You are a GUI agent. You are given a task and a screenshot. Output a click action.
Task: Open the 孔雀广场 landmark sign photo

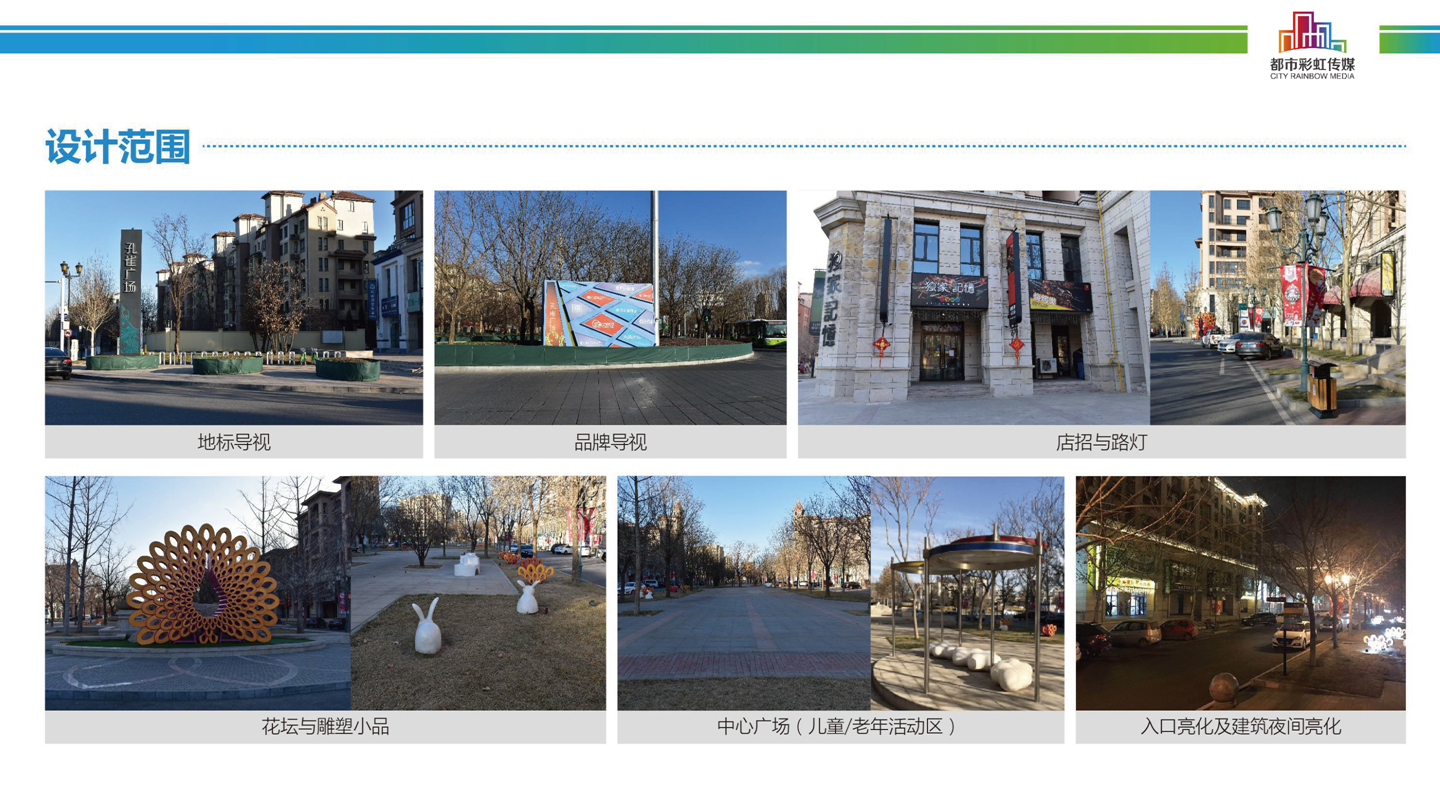tap(233, 307)
